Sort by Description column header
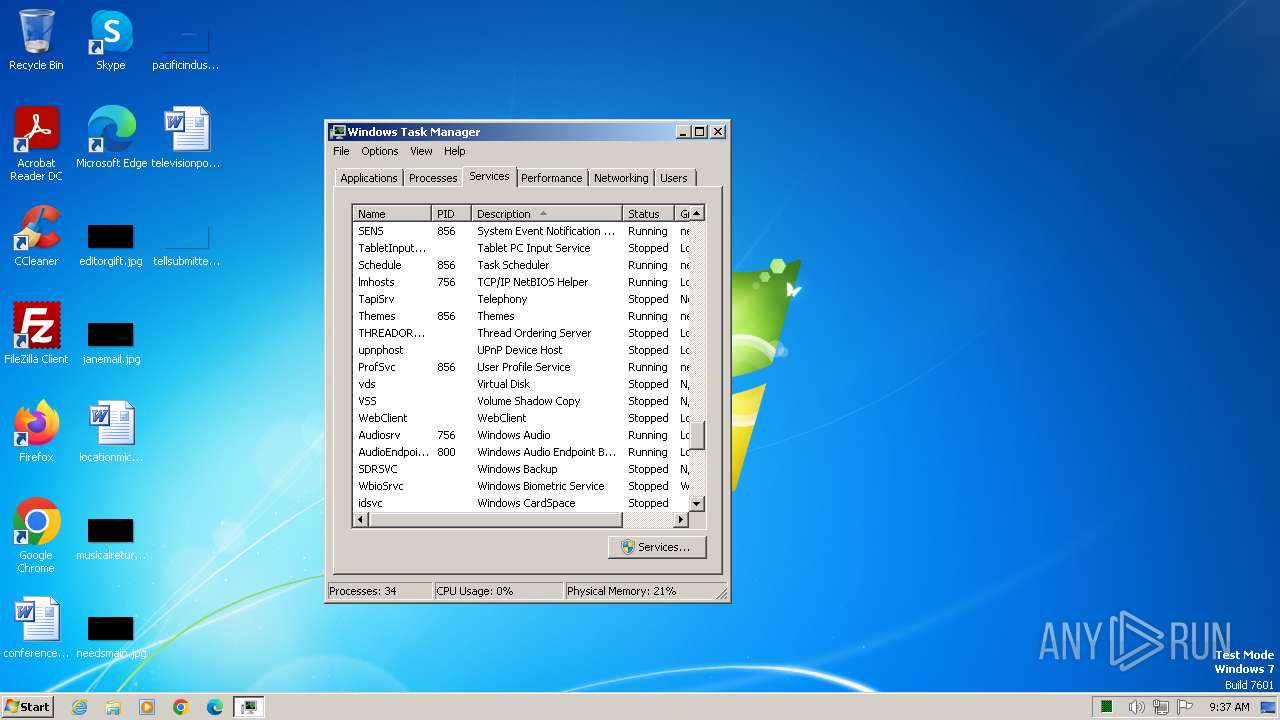This screenshot has width=1280, height=720. point(547,214)
